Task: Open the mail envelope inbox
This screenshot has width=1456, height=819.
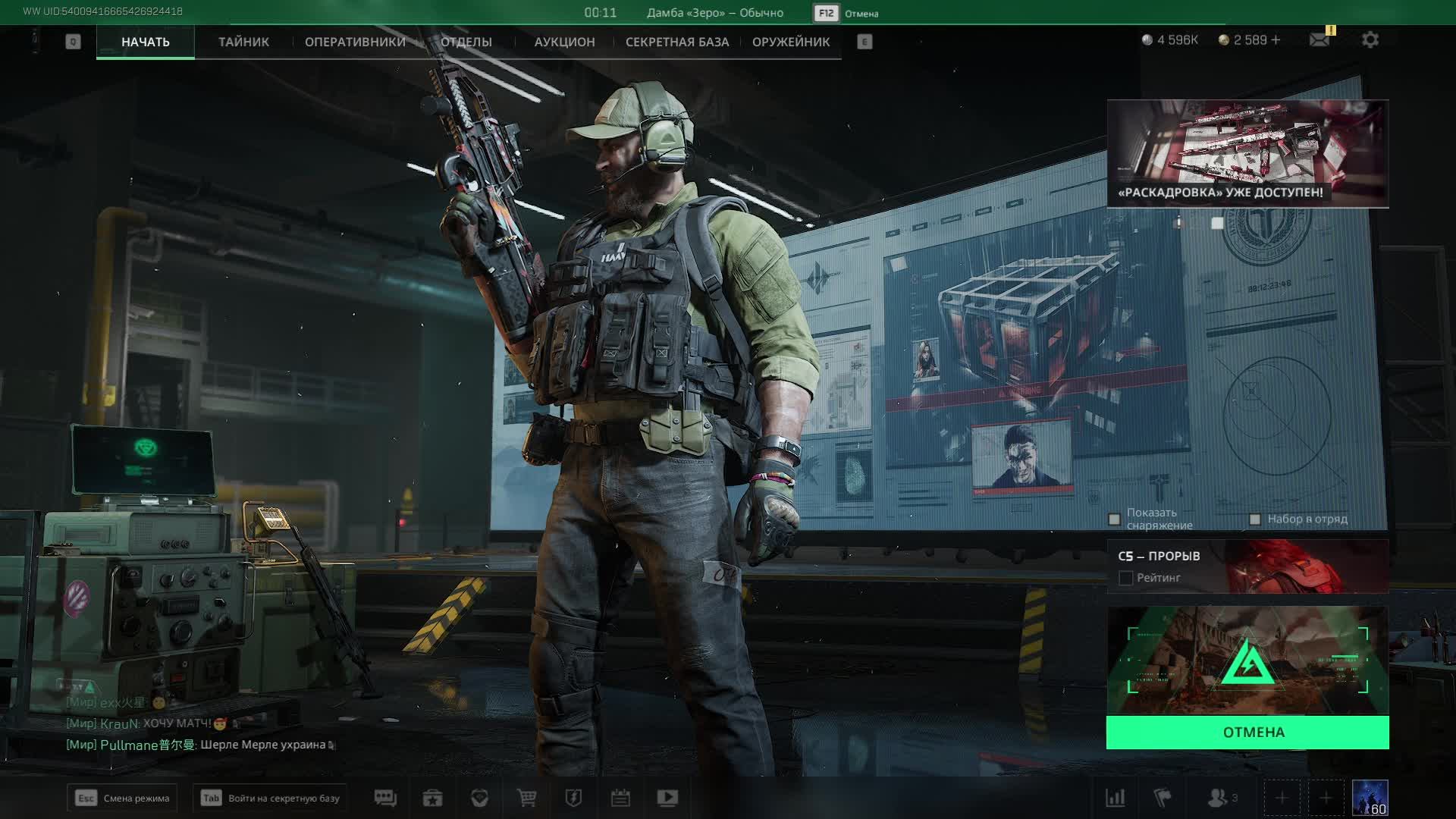Action: point(1319,39)
